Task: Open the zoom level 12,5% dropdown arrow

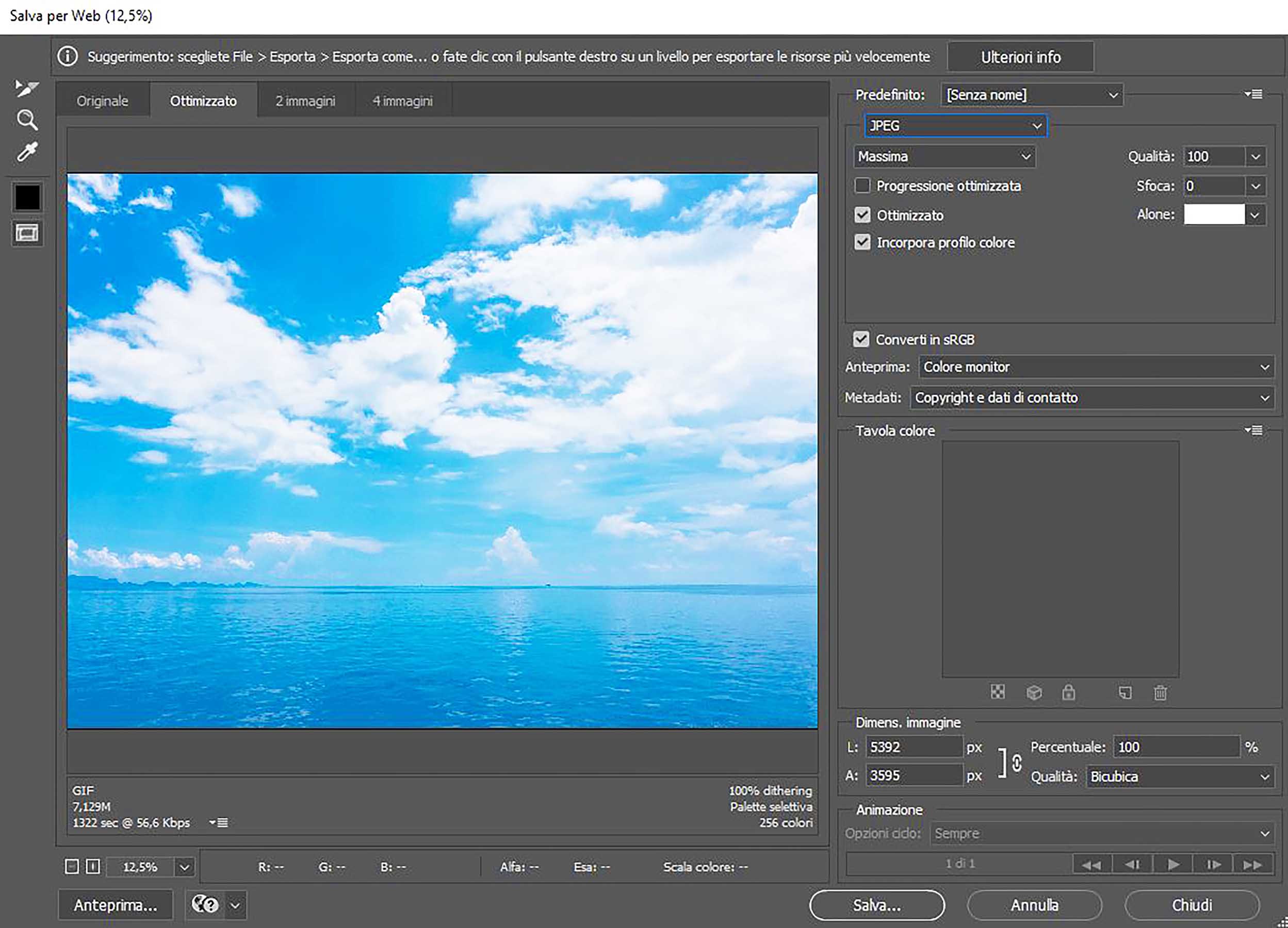Action: click(185, 867)
